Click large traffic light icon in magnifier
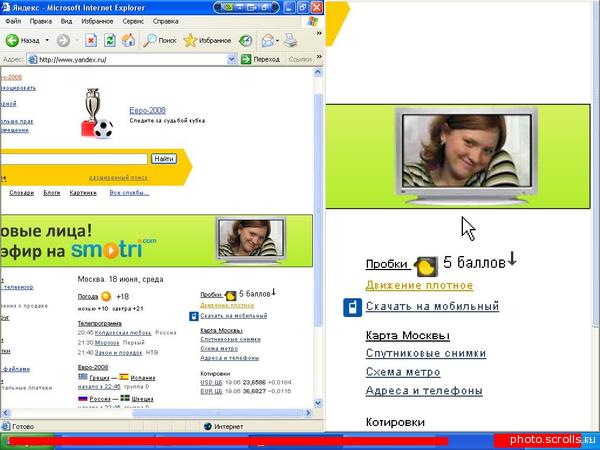 point(426,266)
